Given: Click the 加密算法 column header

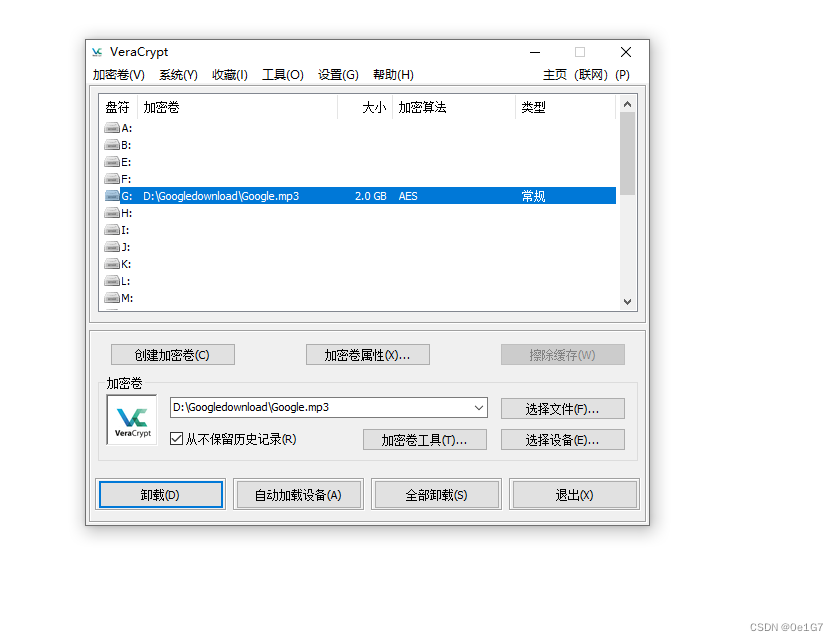Looking at the screenshot, I should tap(454, 107).
